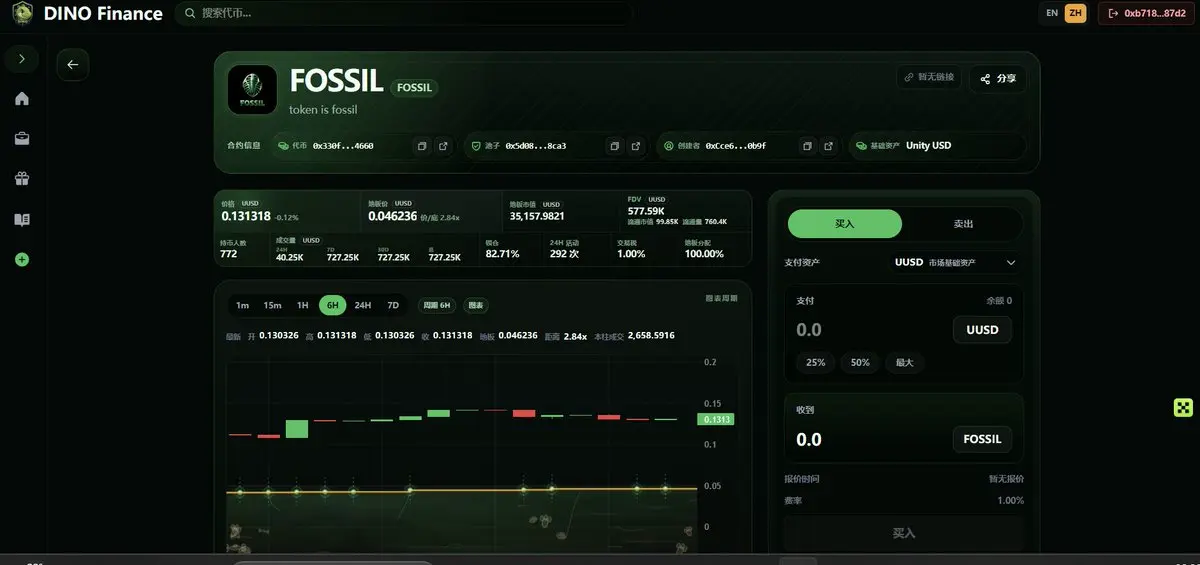Viewport: 1200px width, 565px height.
Task: Click the FOSSIL receive token button
Action: point(982,440)
